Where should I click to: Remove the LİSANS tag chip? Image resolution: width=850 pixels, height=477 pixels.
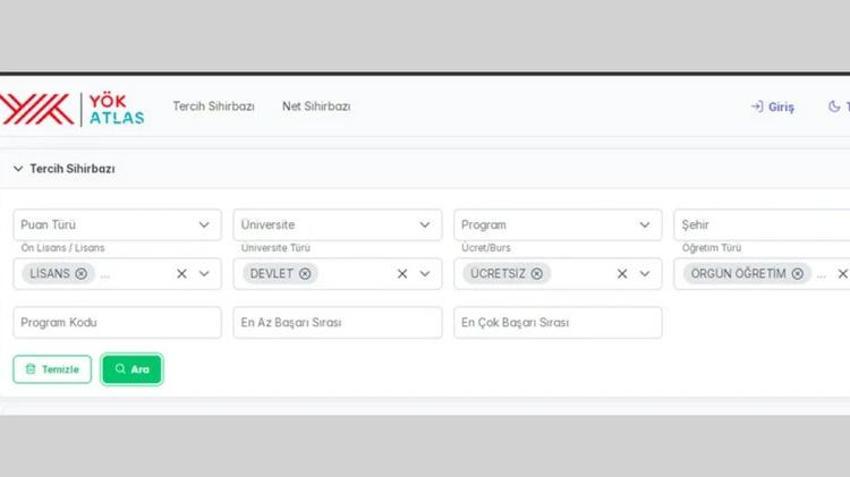(81, 274)
